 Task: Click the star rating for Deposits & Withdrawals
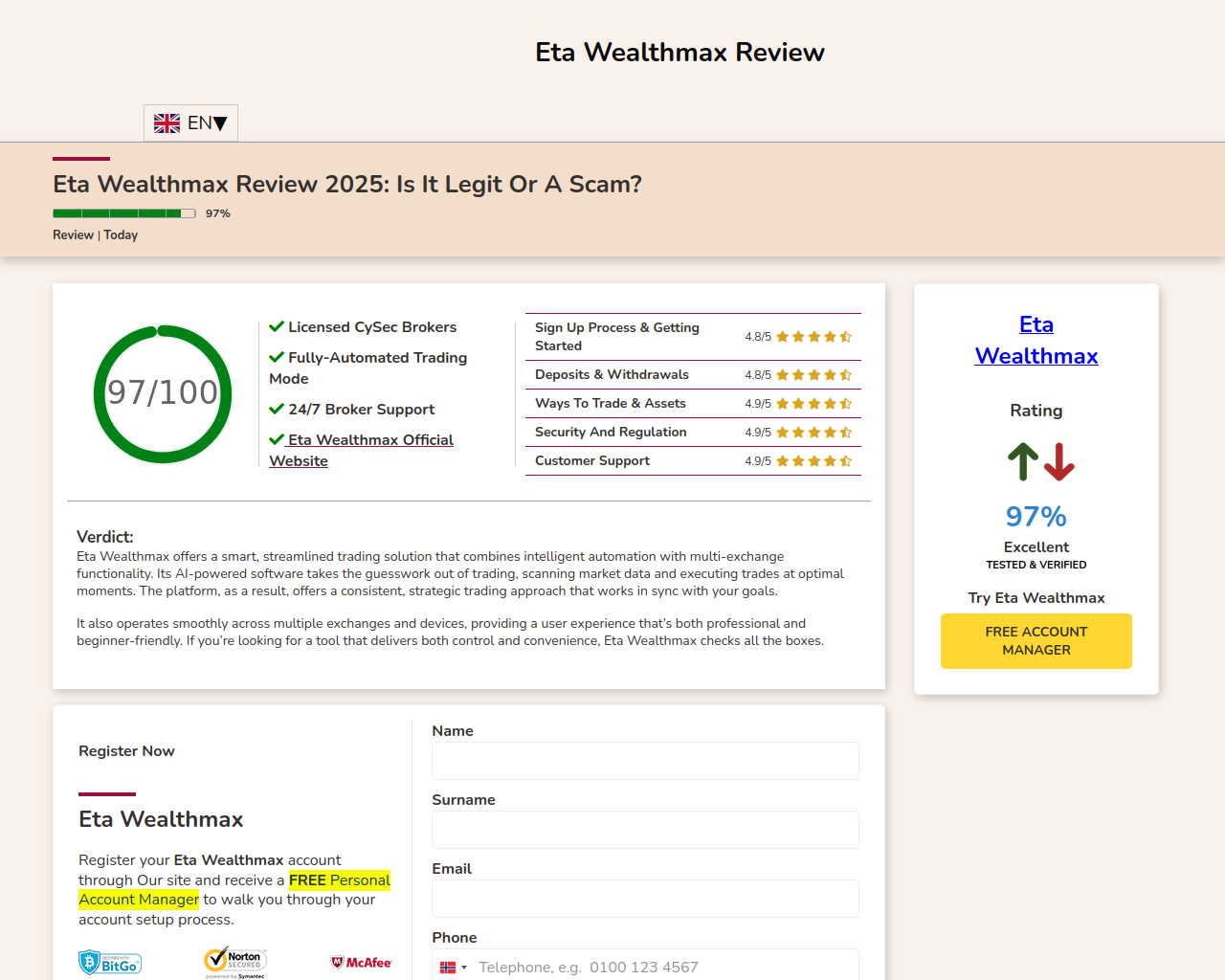tap(813, 375)
